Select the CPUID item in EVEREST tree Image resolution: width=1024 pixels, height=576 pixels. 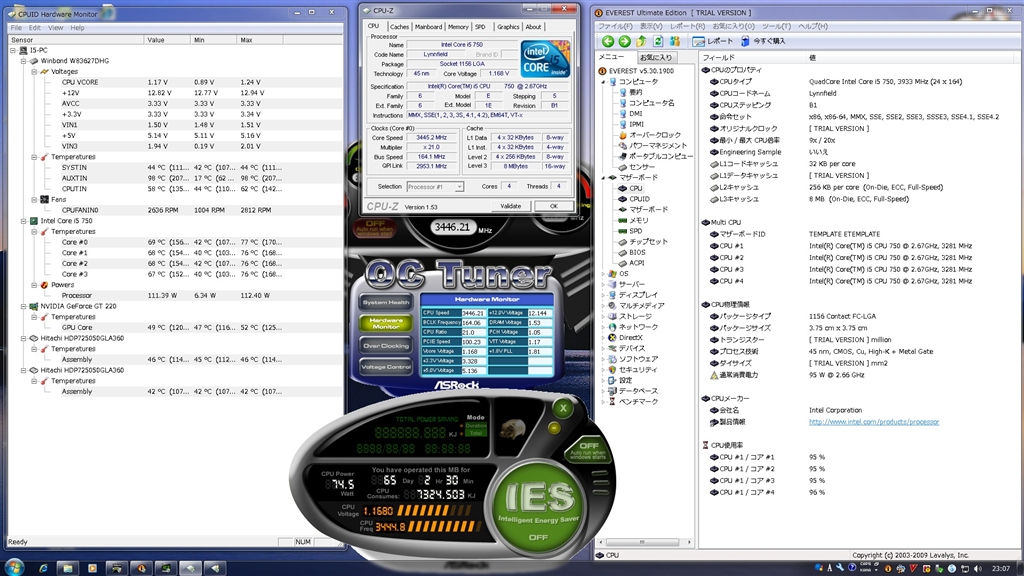click(x=638, y=198)
